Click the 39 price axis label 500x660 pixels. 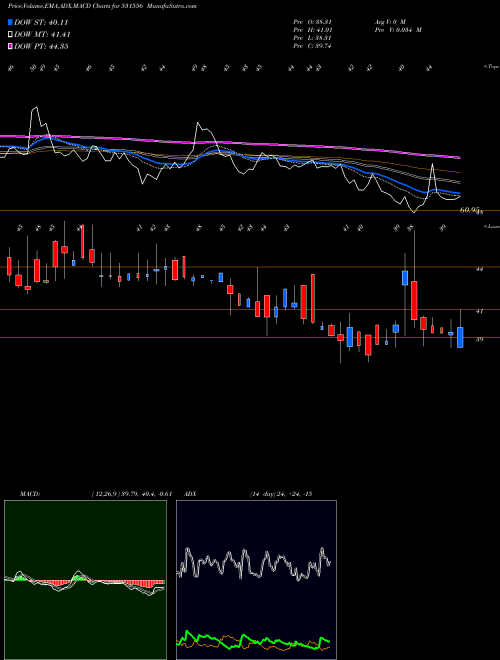coord(479,339)
